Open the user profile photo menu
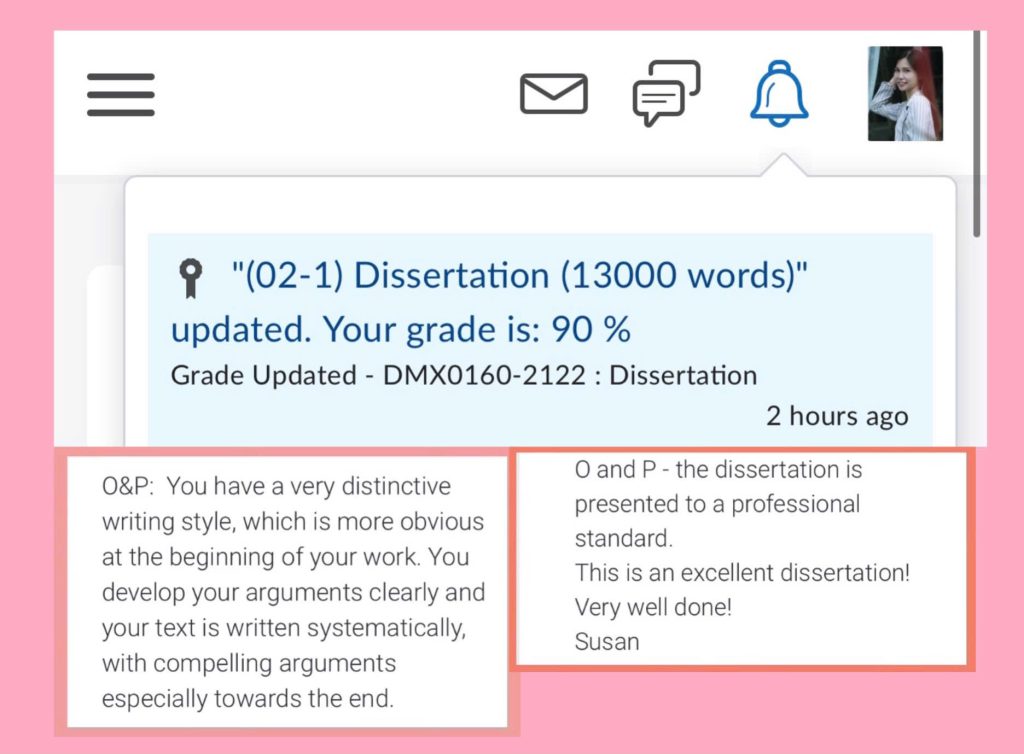Viewport: 1024px width, 754px height. point(905,93)
